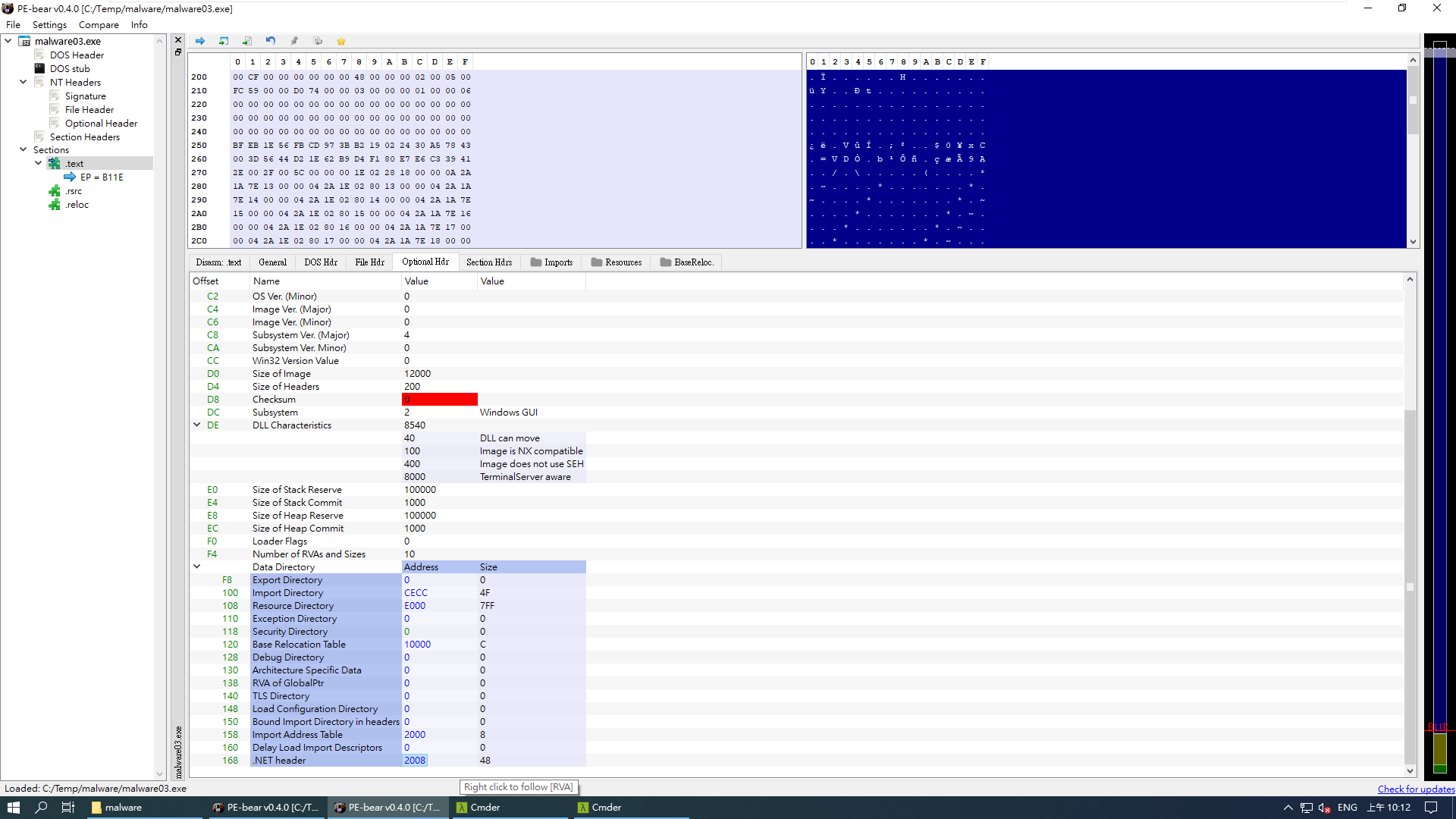Select the .rsrc section in the tree
The width and height of the screenshot is (1456, 819).
point(74,191)
